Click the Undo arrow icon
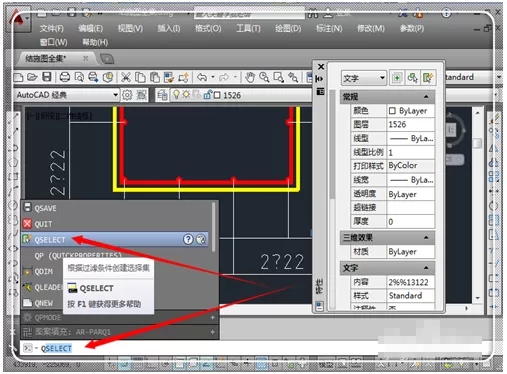507x374 pixels. 201,77
